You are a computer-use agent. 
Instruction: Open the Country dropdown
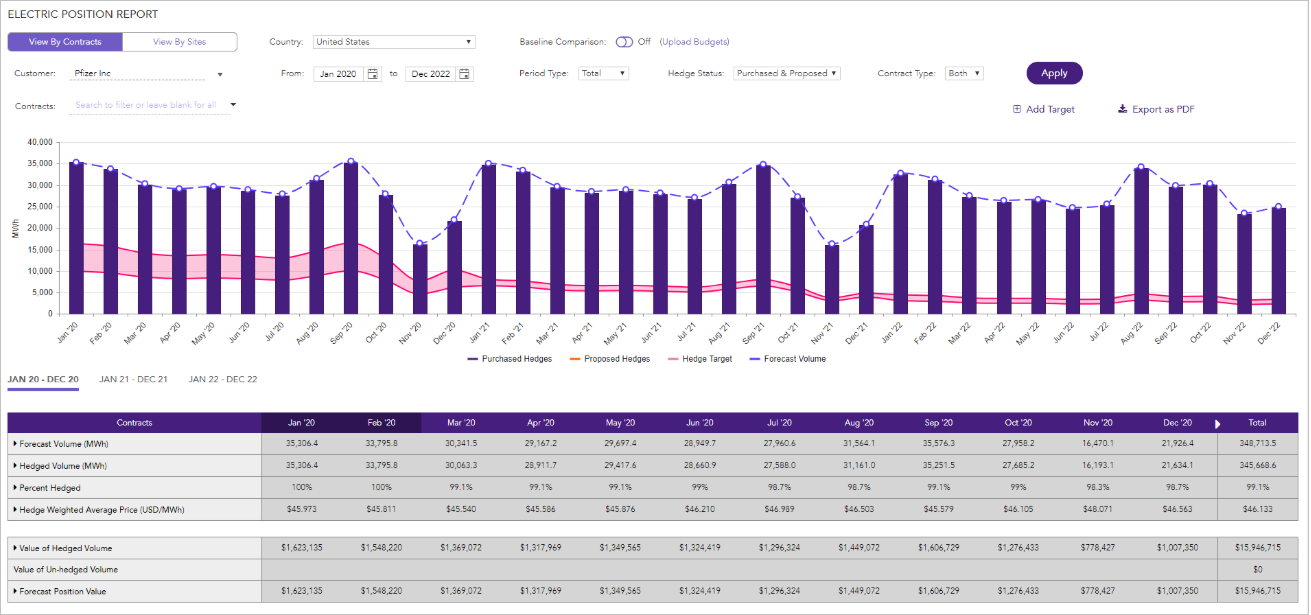coord(394,42)
